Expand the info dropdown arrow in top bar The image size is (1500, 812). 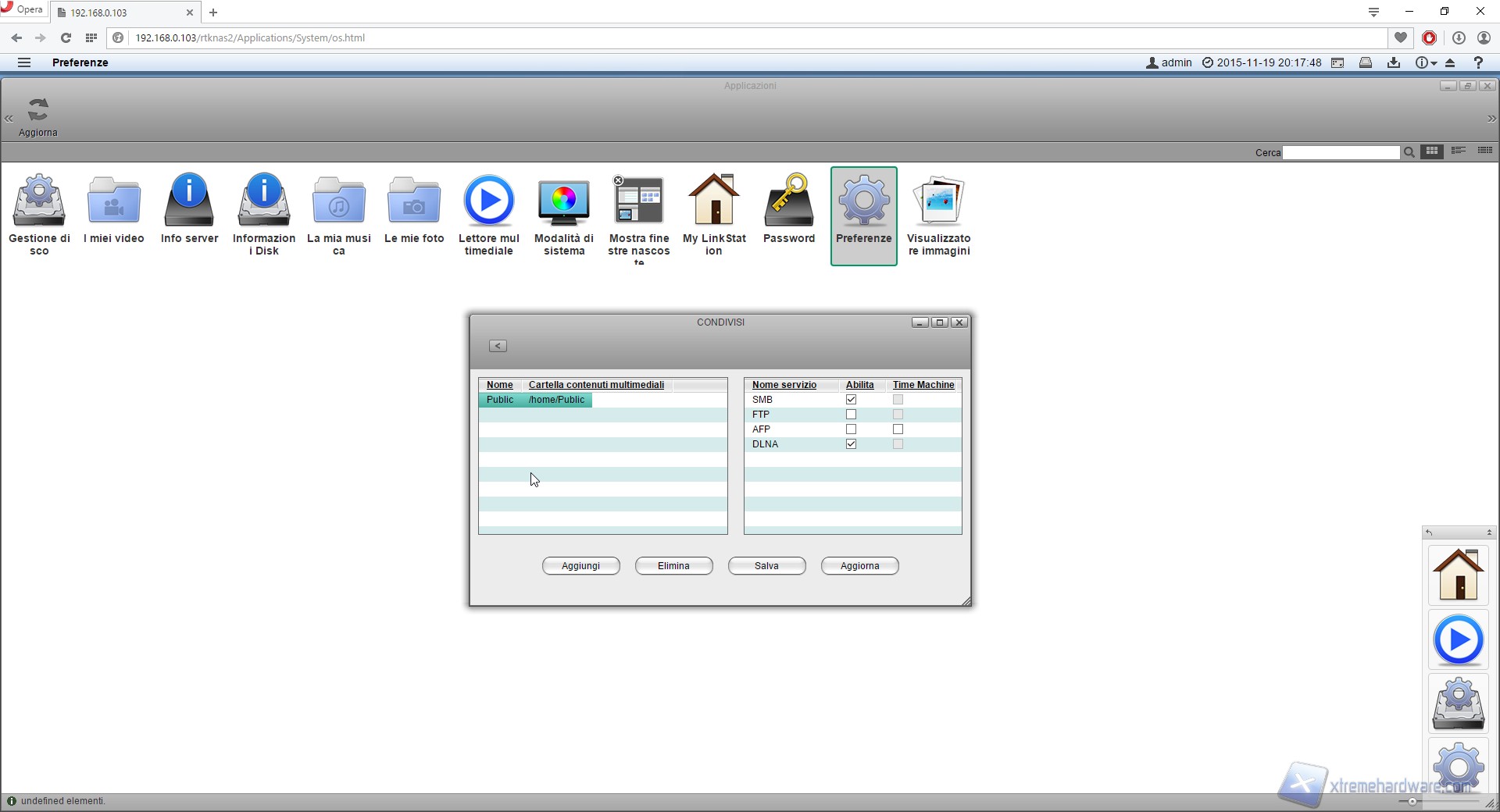(1434, 63)
